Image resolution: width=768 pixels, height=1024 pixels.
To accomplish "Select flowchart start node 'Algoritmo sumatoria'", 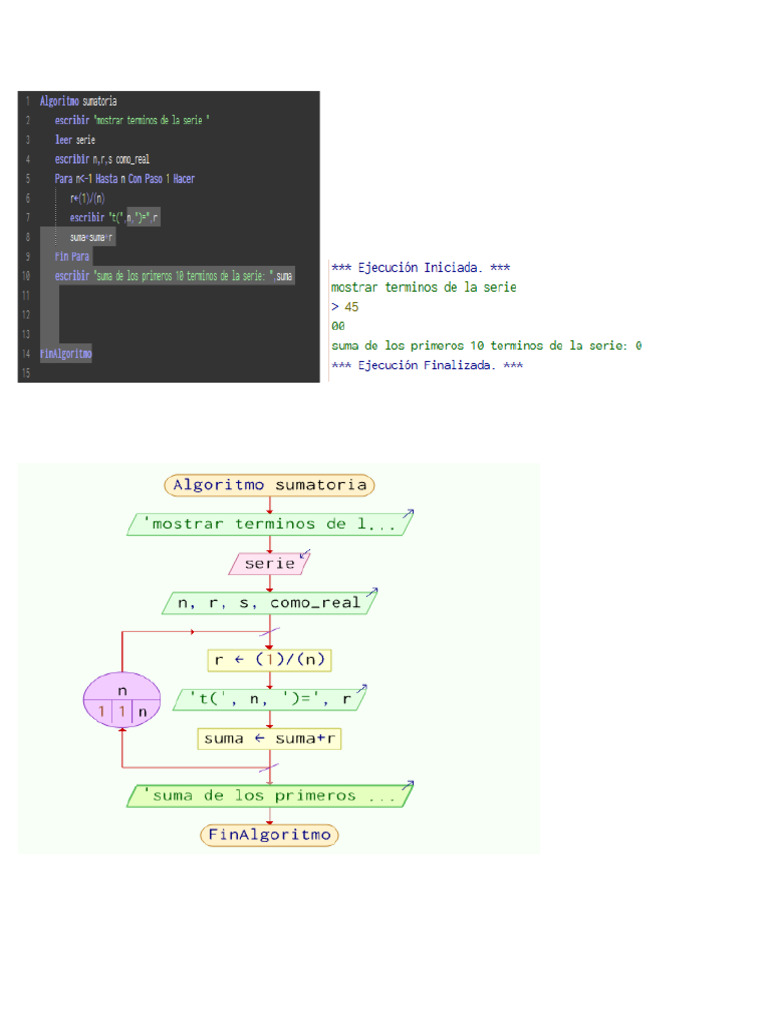I will pos(269,485).
